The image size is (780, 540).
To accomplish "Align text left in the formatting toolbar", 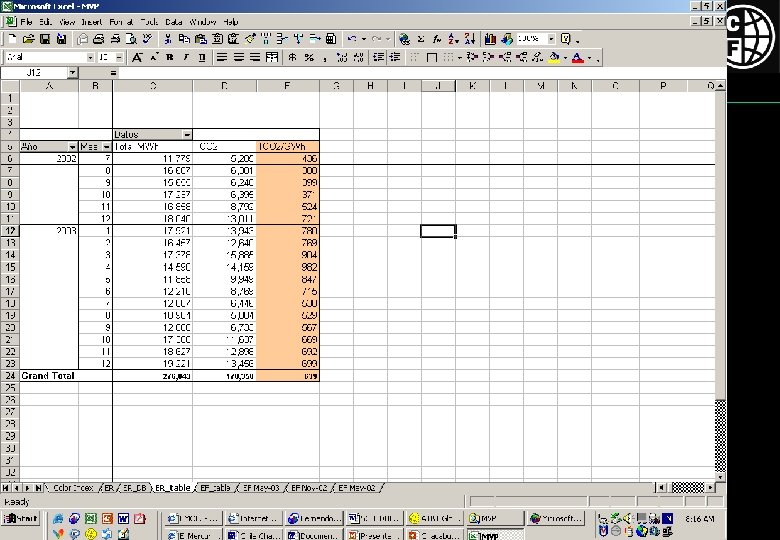I will tap(222, 58).
